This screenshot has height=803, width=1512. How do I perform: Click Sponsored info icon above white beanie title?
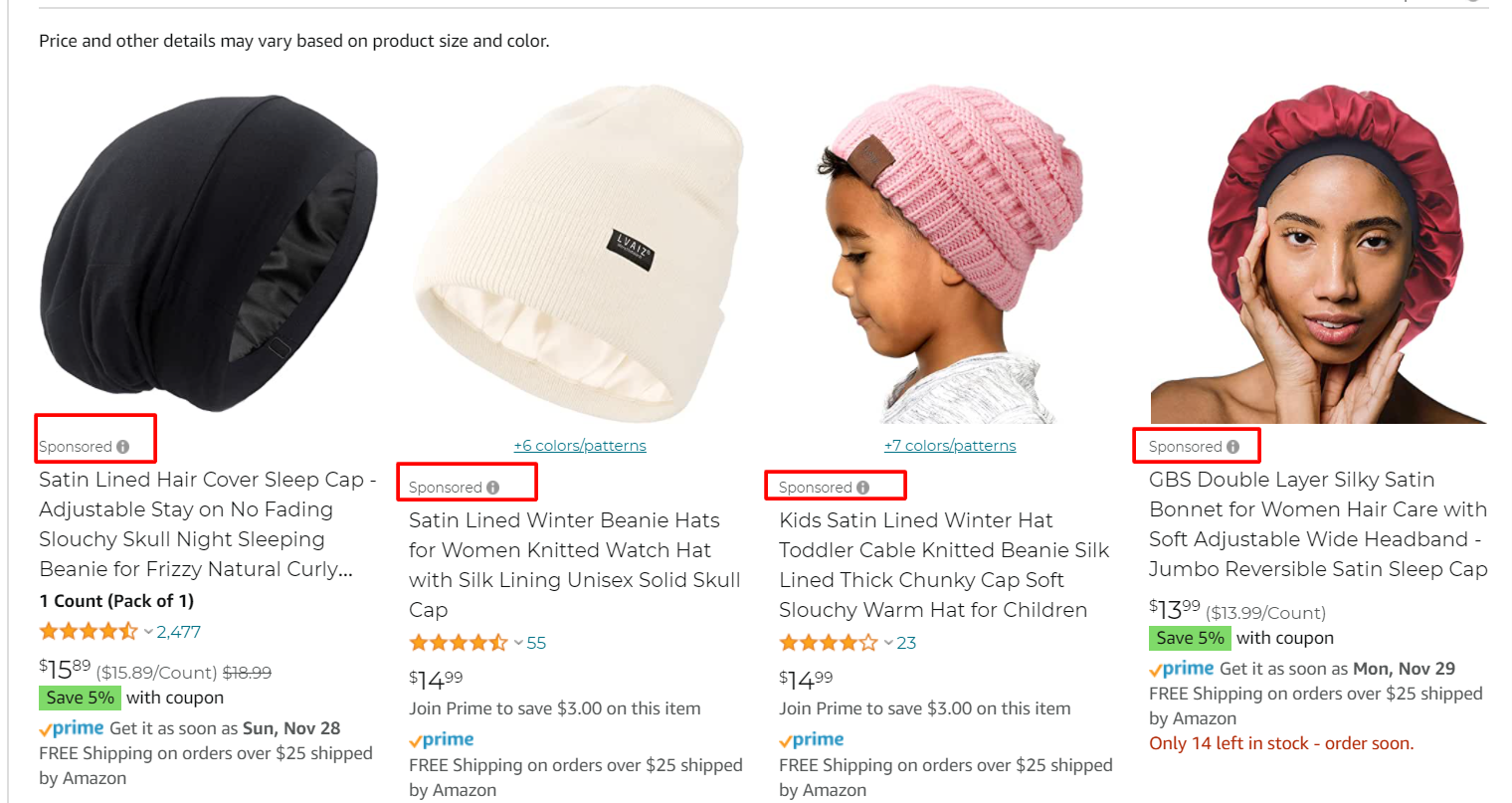492,488
